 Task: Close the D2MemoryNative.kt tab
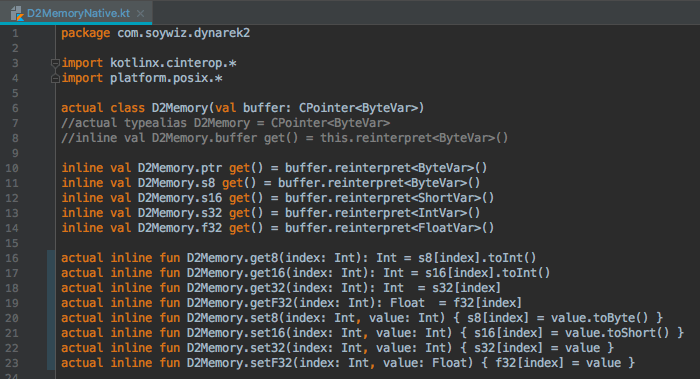(x=140, y=13)
